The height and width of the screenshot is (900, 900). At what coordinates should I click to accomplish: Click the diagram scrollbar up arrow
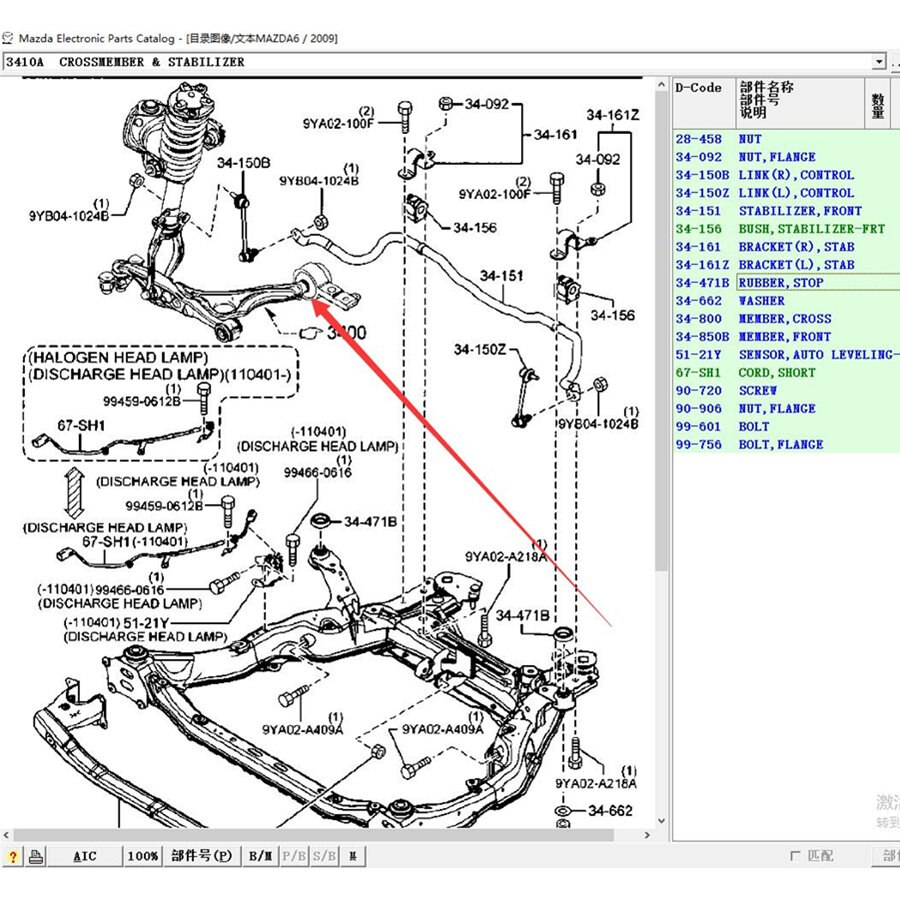[660, 87]
